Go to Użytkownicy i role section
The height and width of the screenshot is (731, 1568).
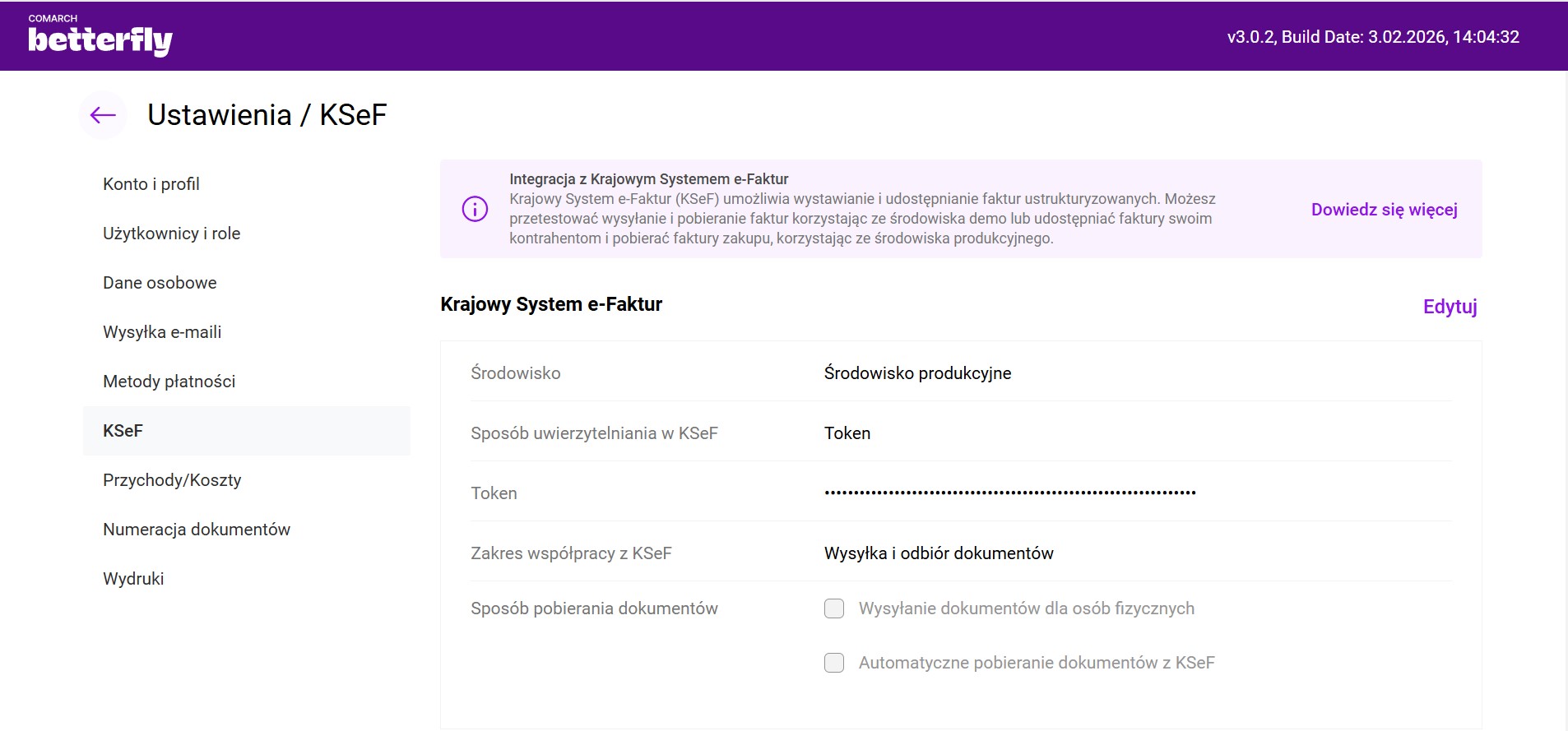click(171, 234)
